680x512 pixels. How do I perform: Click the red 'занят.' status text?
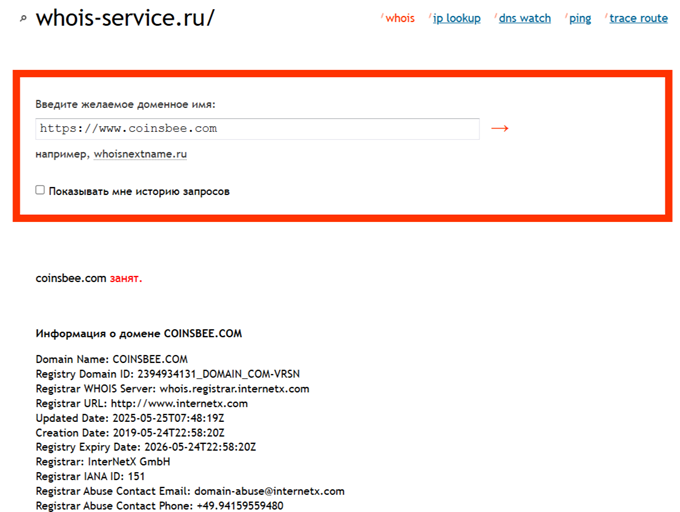[126, 278]
